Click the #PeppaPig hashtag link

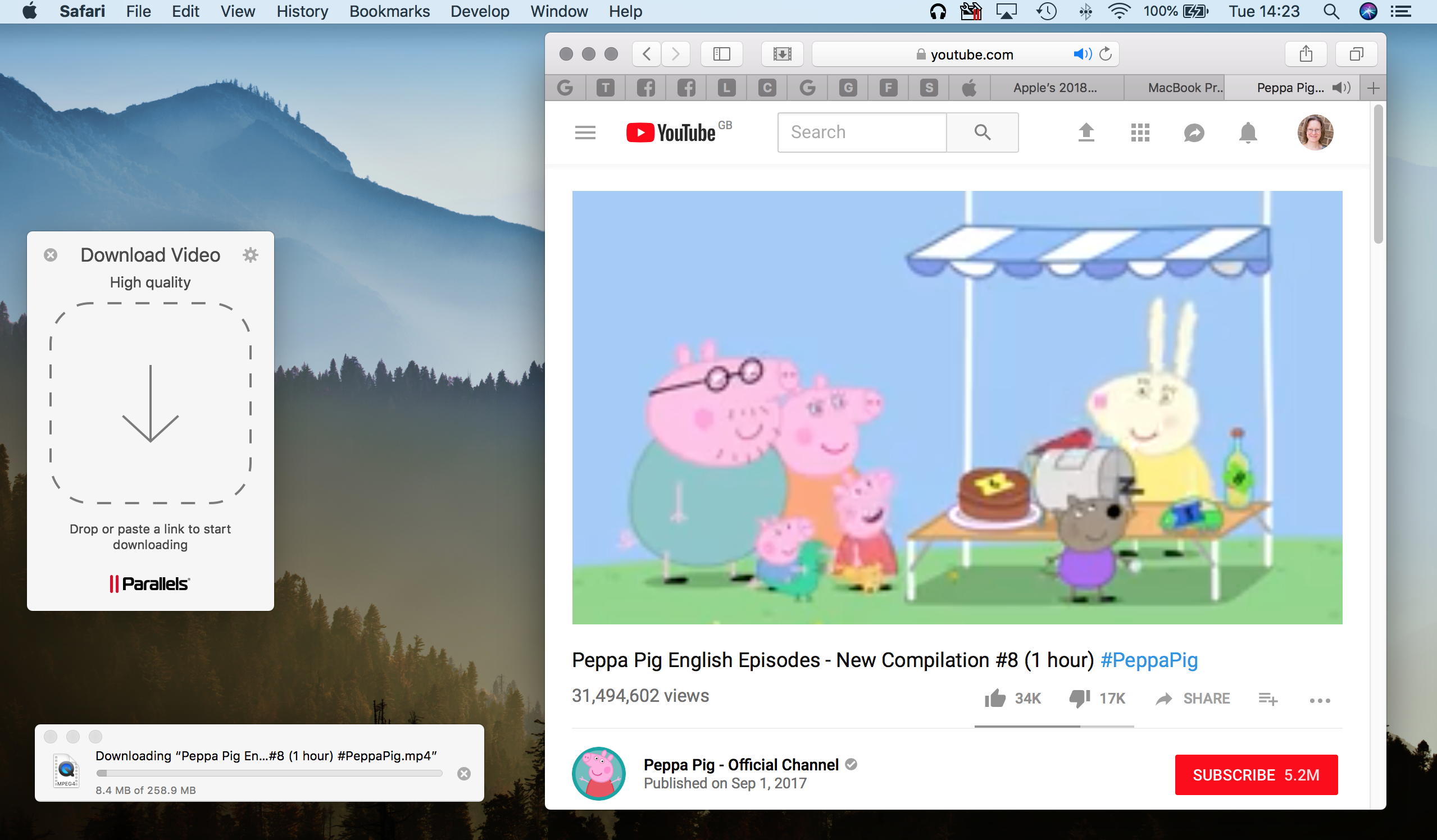click(x=1149, y=659)
